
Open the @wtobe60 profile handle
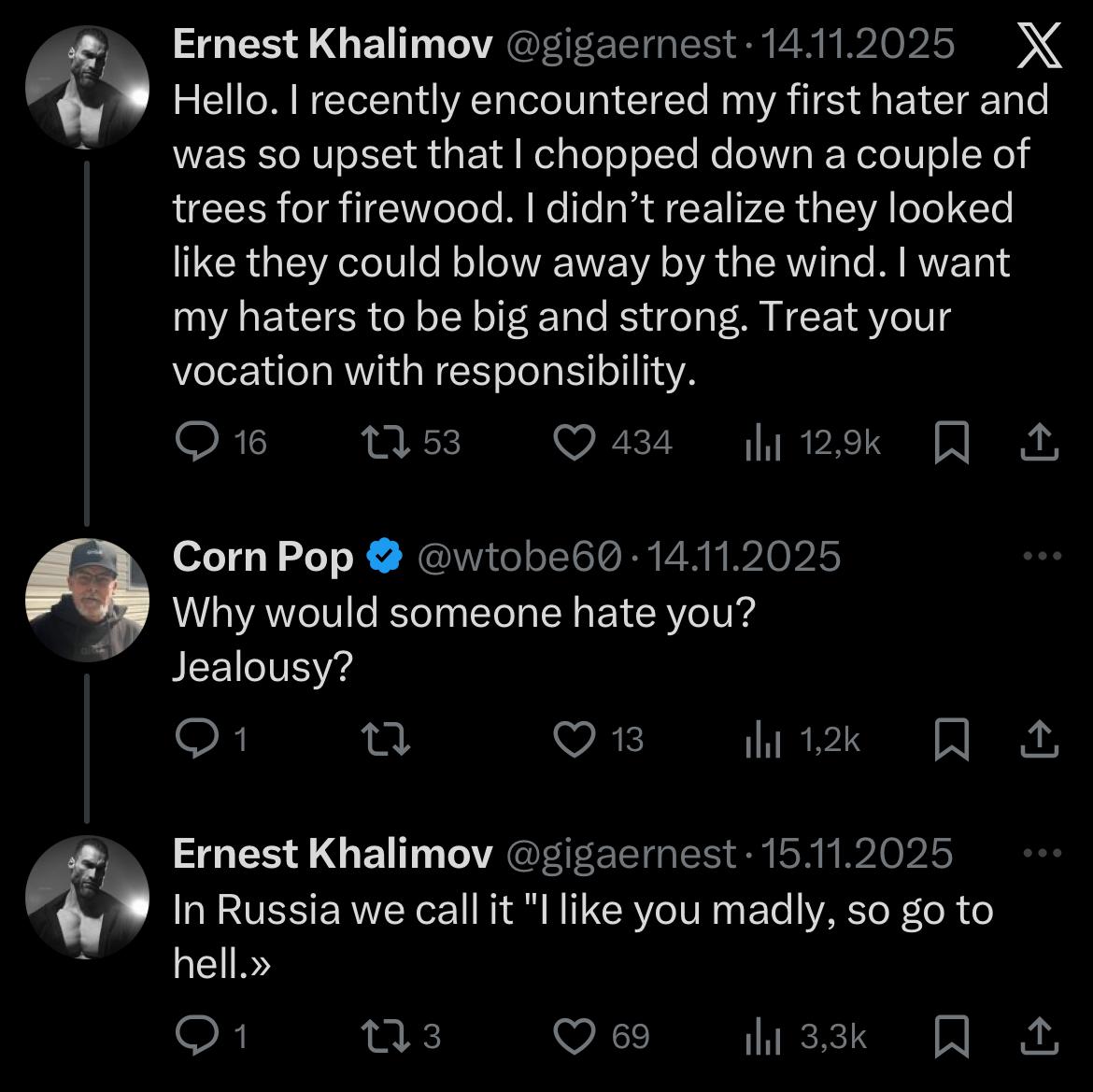pyautogui.click(x=518, y=558)
